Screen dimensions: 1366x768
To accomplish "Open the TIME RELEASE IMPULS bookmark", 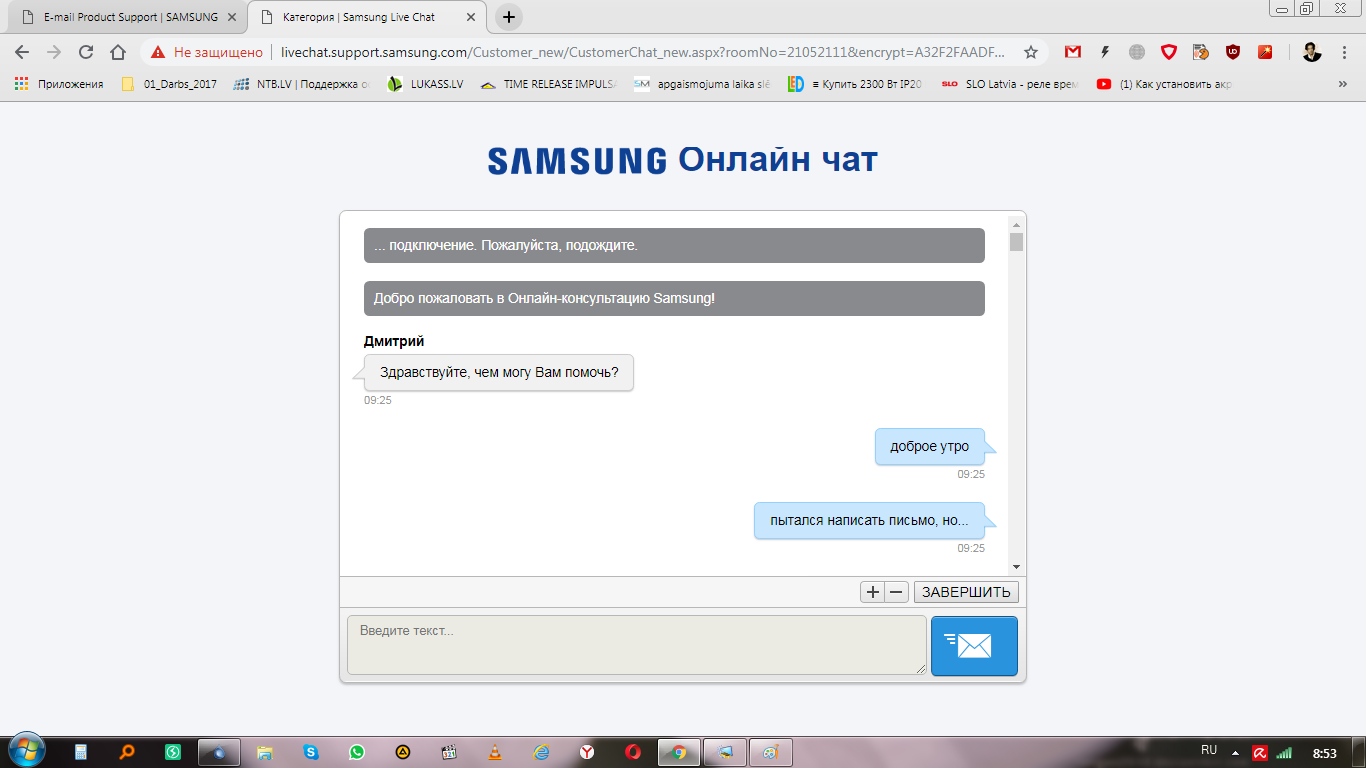I will (549, 84).
